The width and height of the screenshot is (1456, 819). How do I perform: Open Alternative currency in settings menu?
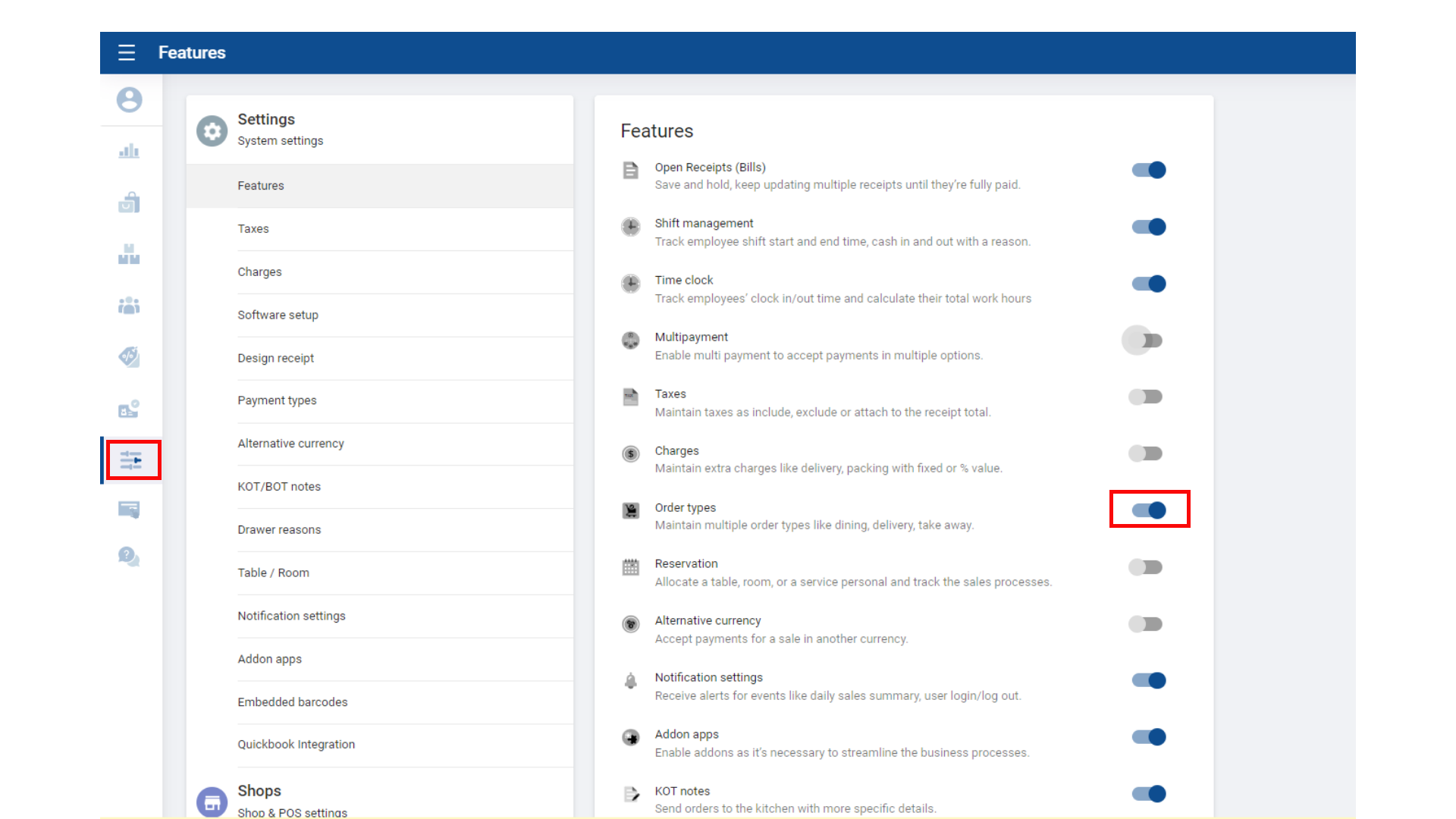coord(380,444)
